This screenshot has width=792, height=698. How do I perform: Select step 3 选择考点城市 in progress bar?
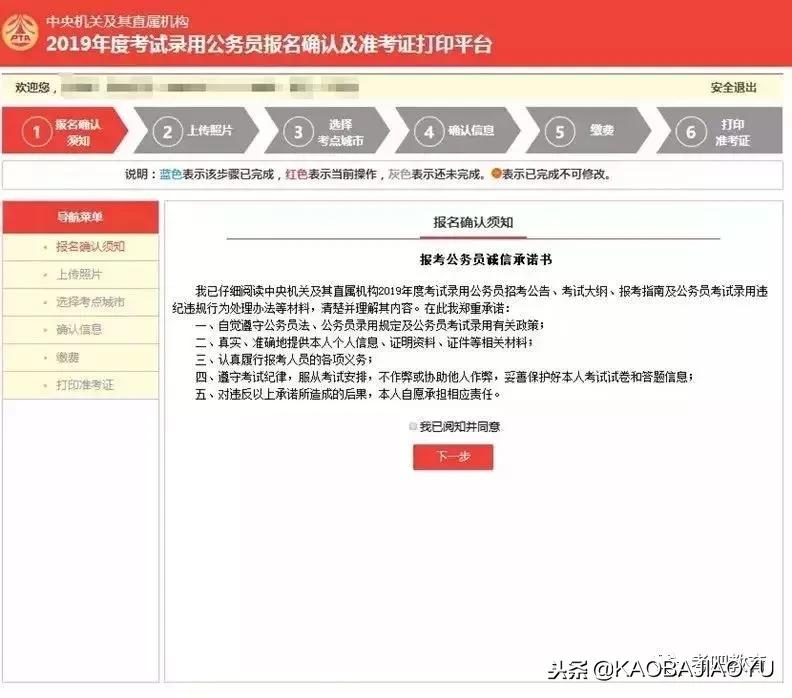327,131
